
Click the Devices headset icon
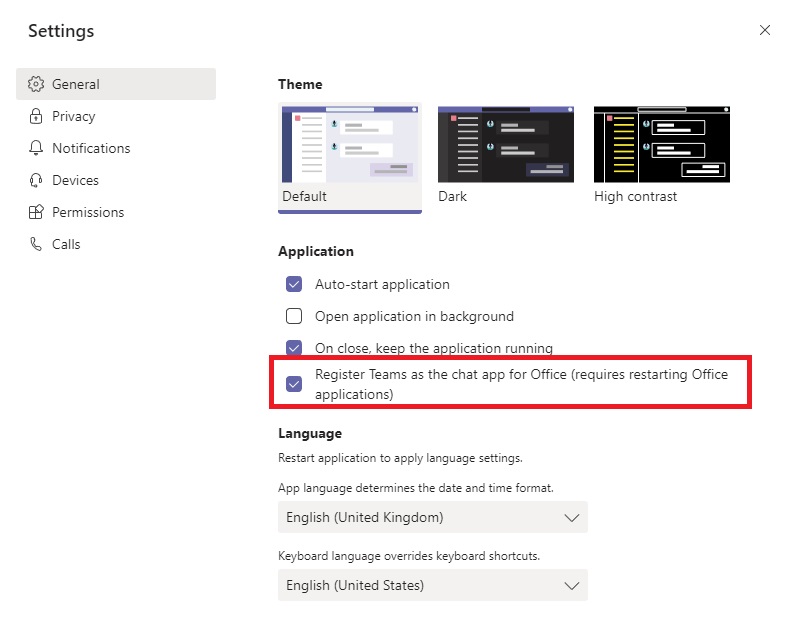pos(36,180)
